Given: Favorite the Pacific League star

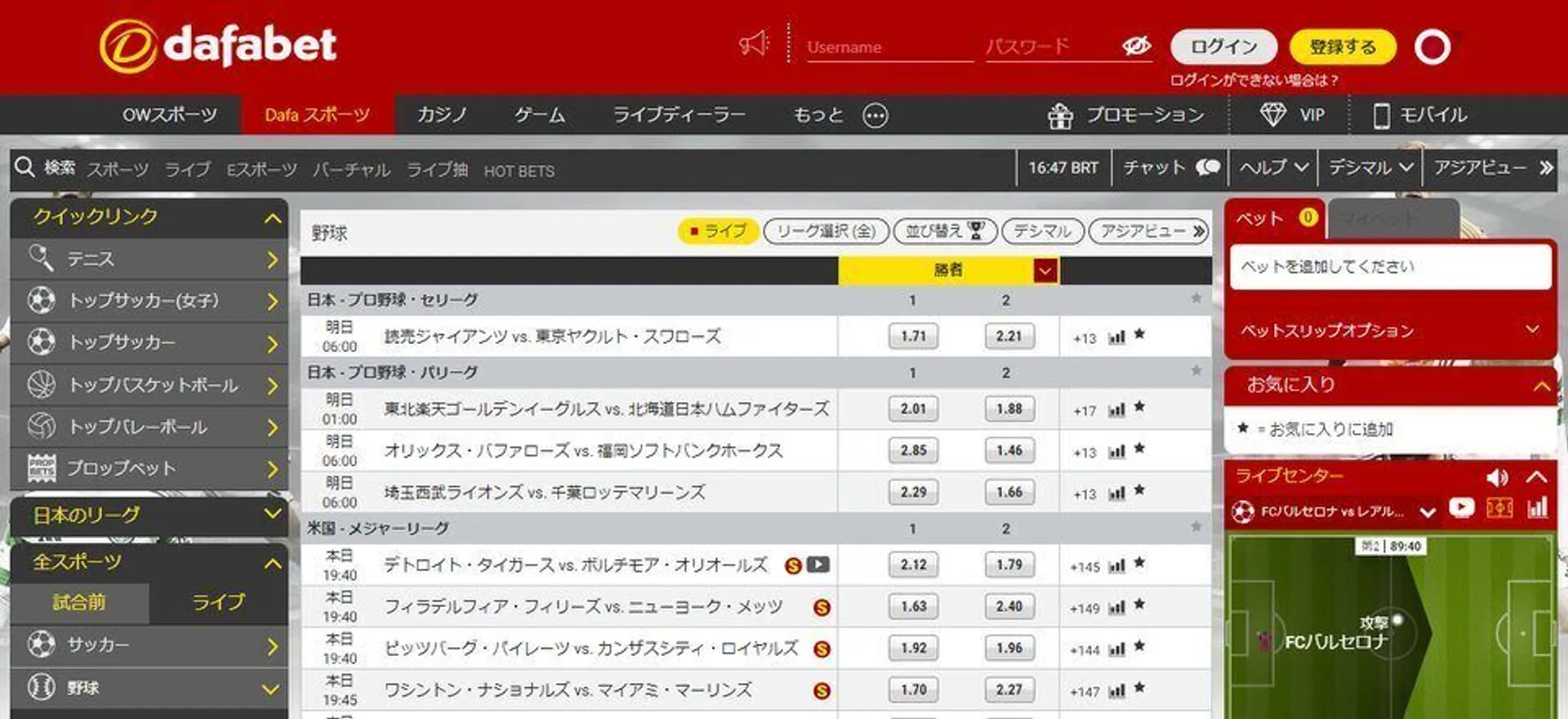Looking at the screenshot, I should click(x=1196, y=371).
